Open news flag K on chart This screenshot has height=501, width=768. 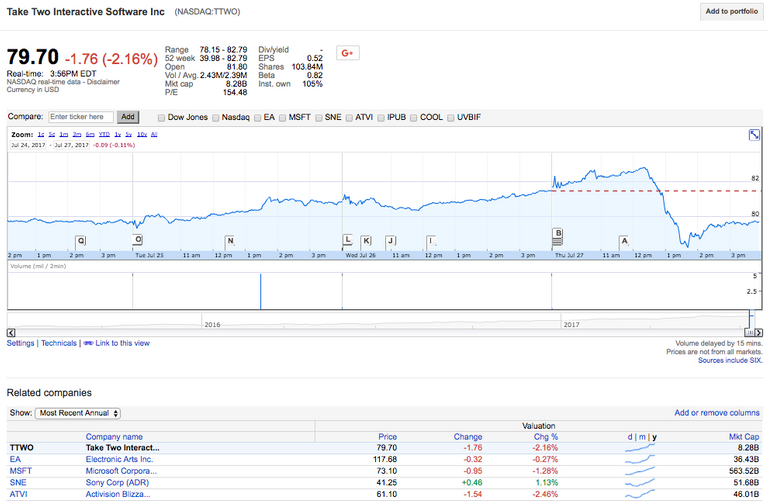[x=366, y=241]
